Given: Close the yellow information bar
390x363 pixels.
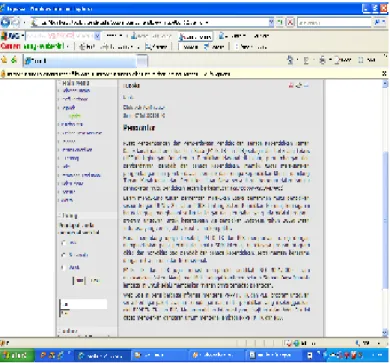Looking at the screenshot, I should (x=384, y=74).
